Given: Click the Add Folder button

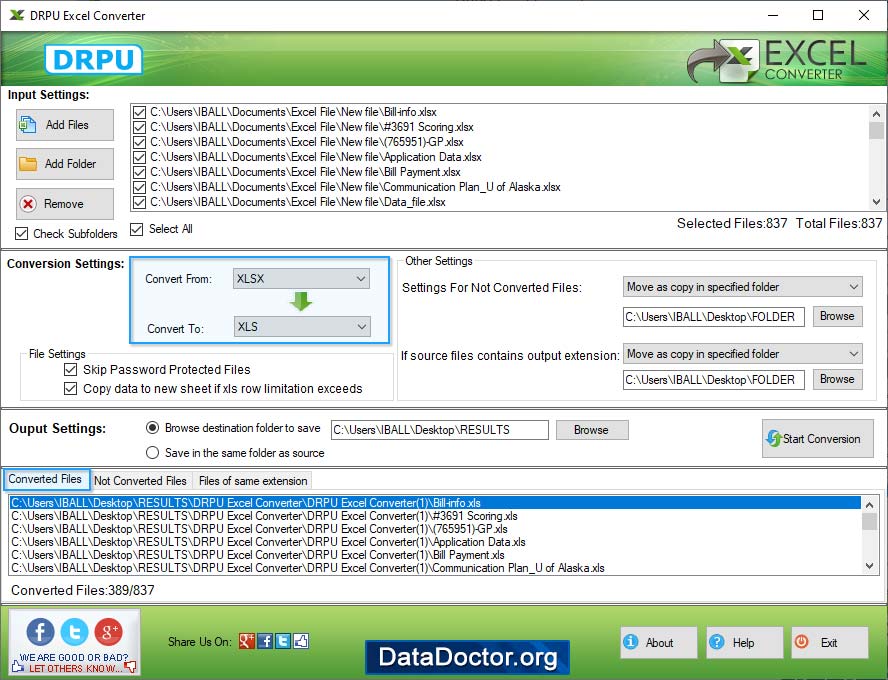Looking at the screenshot, I should point(65,164).
